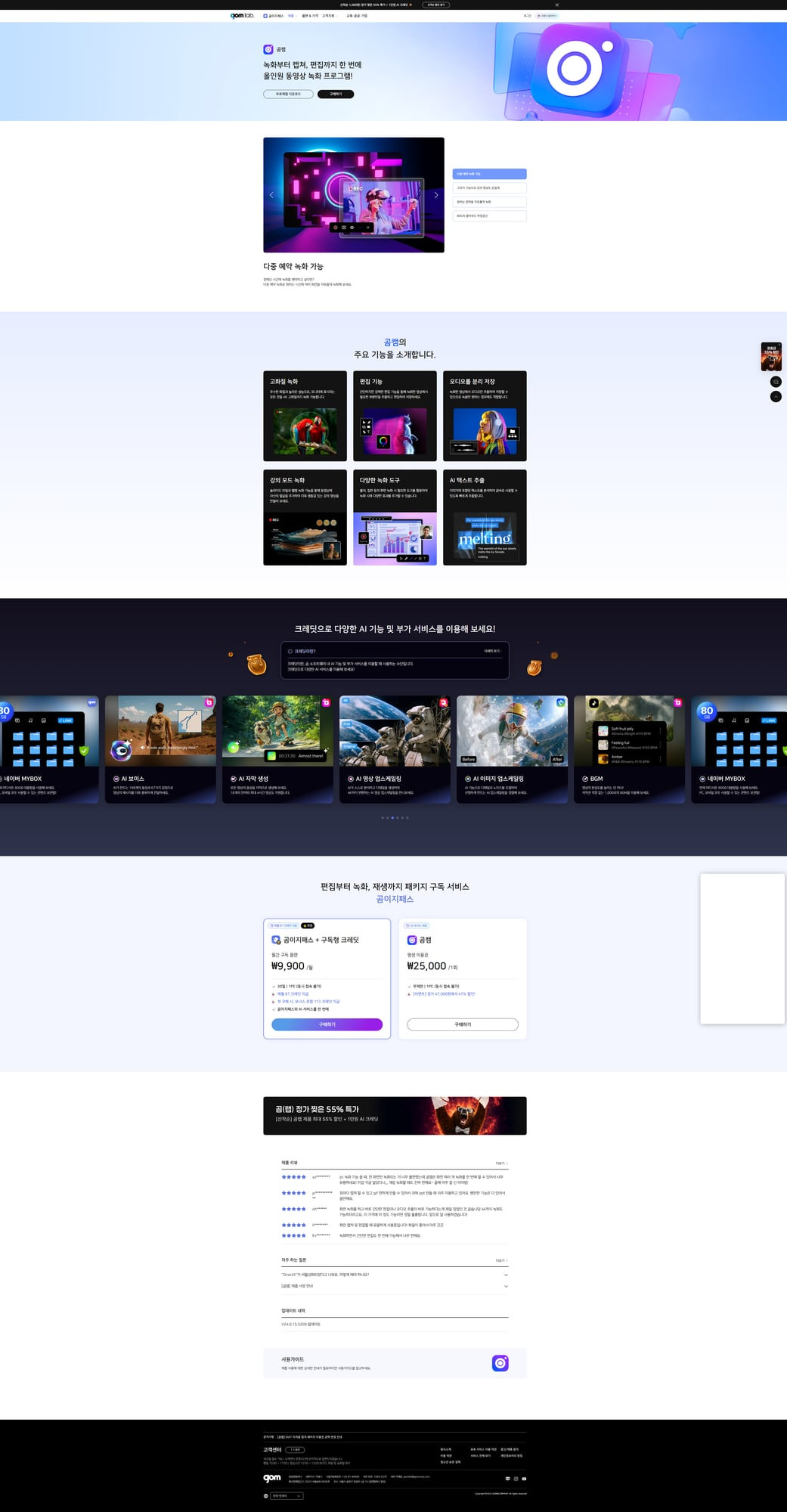Click the gom logo in footer
The image size is (787, 1512).
272,1478
